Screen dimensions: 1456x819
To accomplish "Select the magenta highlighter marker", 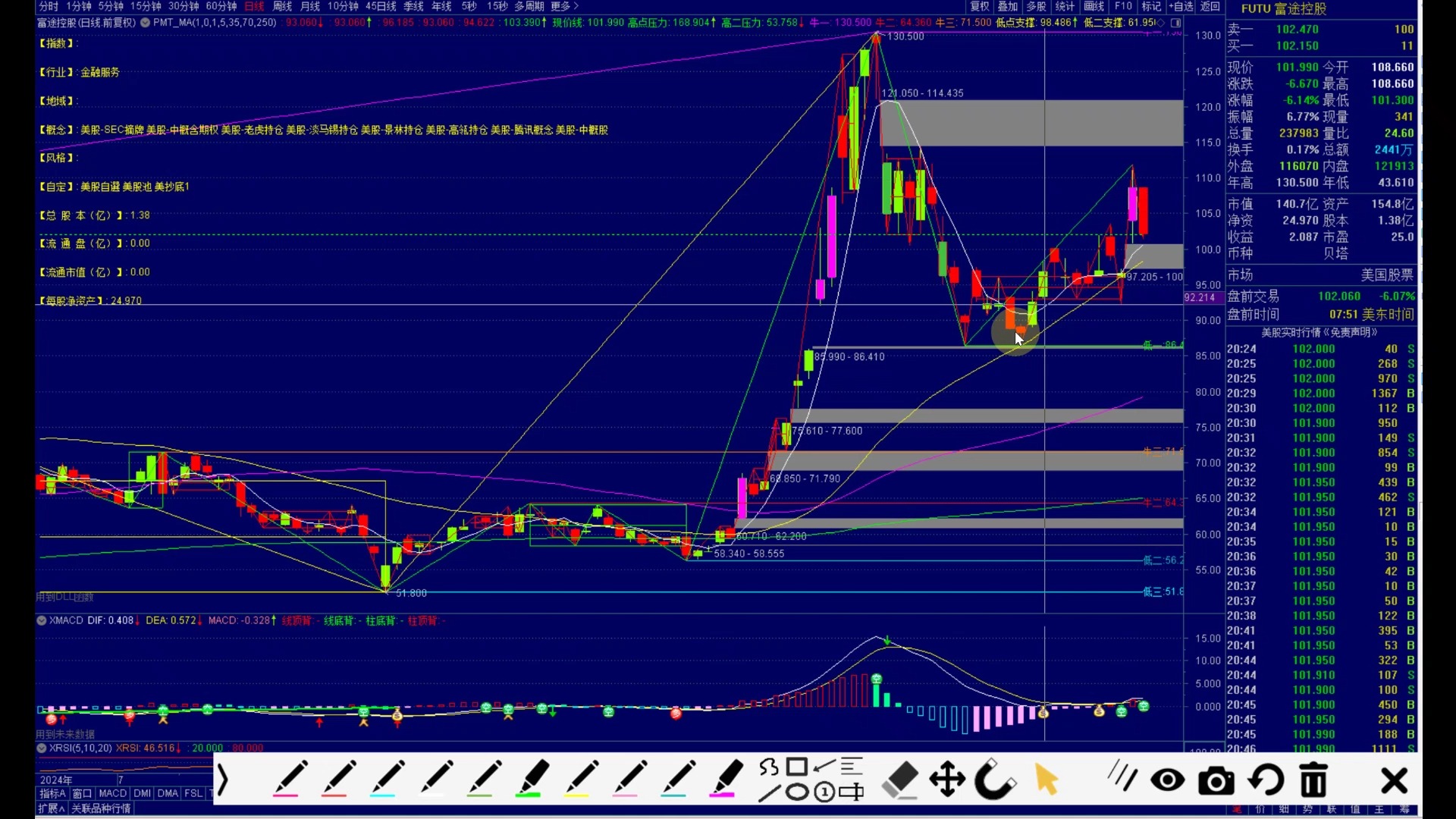I will [x=726, y=779].
